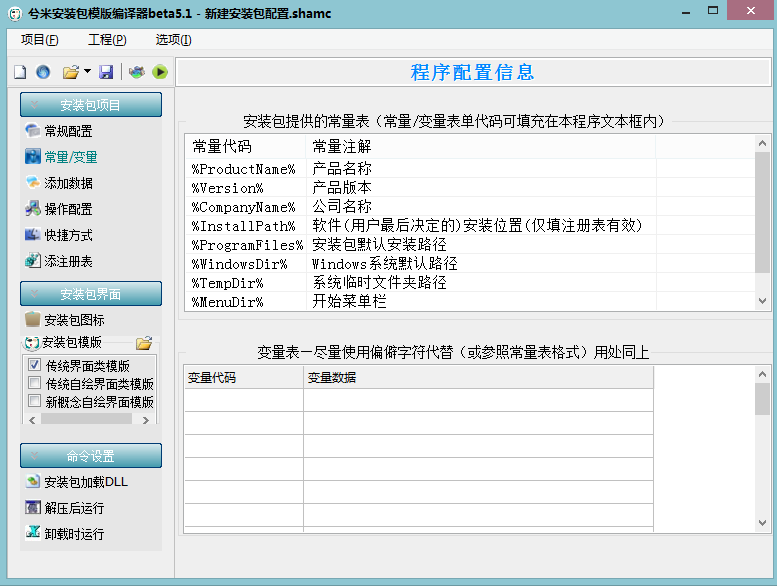Click the save floppy disk icon
777x586 pixels.
point(106,72)
